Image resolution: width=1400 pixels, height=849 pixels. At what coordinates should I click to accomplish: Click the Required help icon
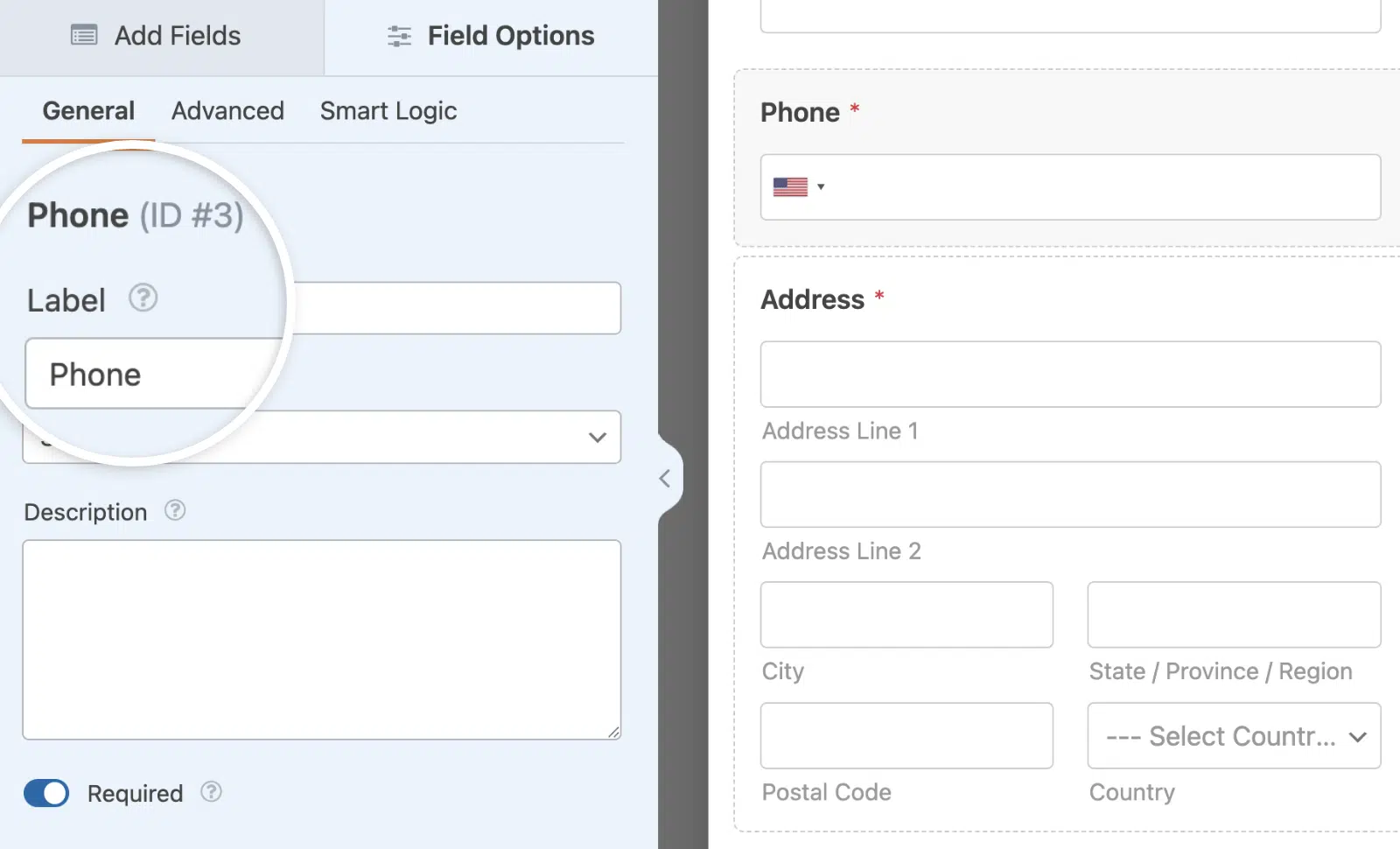pyautogui.click(x=211, y=792)
